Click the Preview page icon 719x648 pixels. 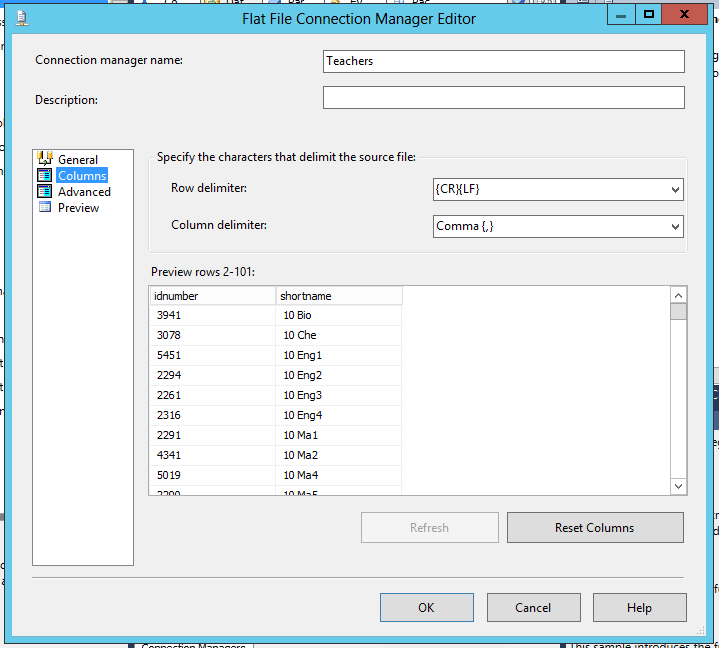coord(44,207)
